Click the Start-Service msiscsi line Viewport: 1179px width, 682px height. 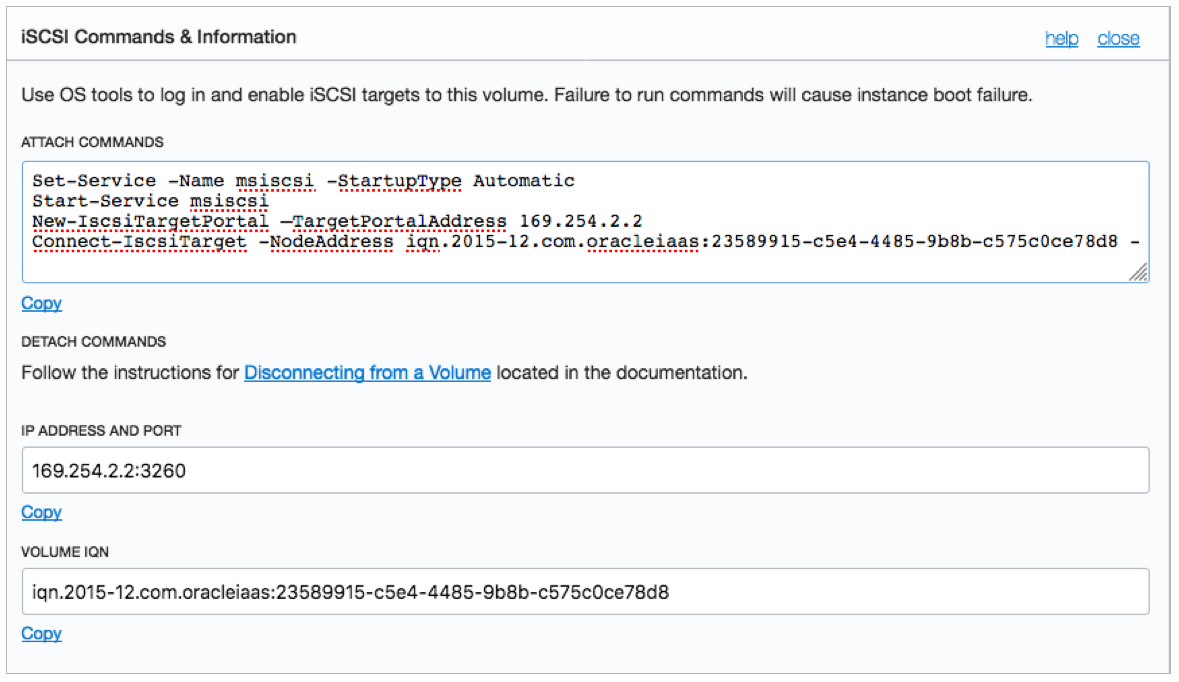point(150,201)
